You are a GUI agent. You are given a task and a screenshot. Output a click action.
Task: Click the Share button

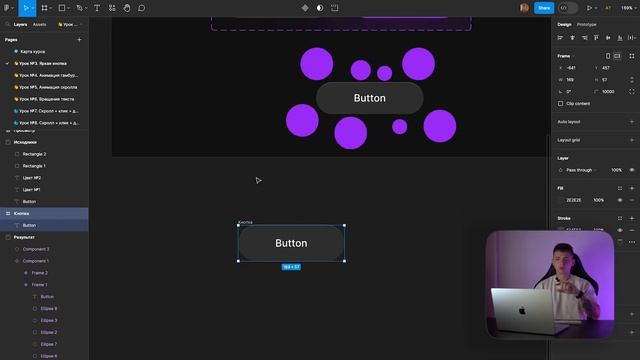pos(544,8)
